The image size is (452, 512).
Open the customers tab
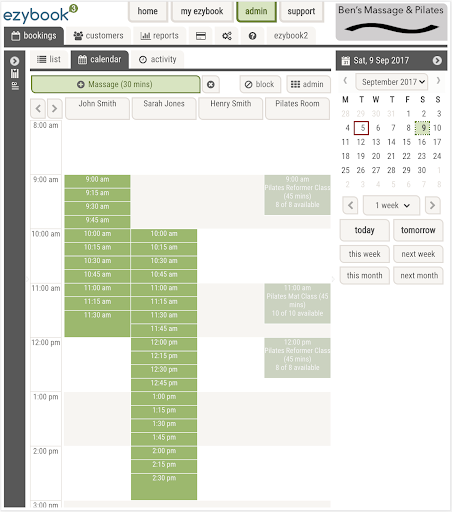pyautogui.click(x=98, y=36)
